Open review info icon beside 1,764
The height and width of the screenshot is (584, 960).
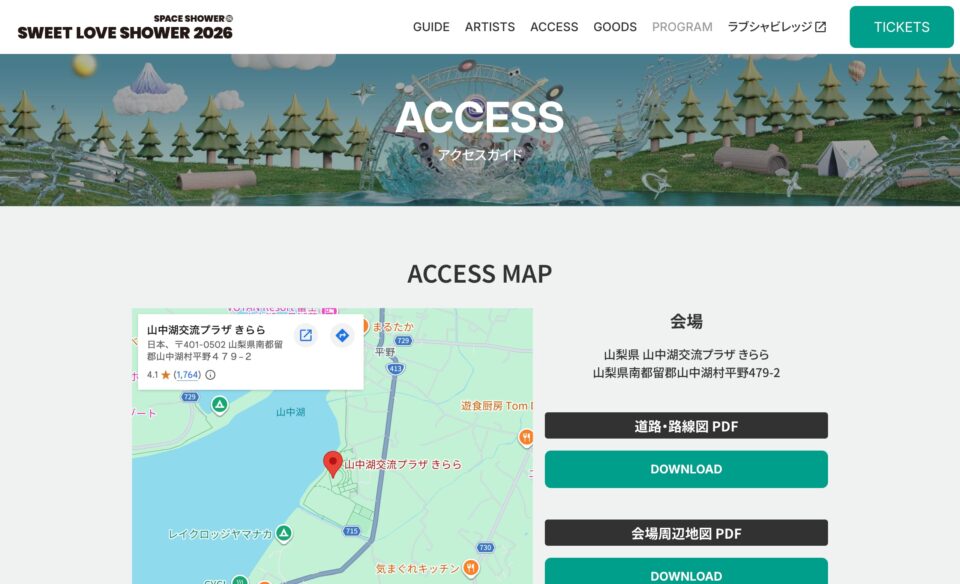coord(210,375)
